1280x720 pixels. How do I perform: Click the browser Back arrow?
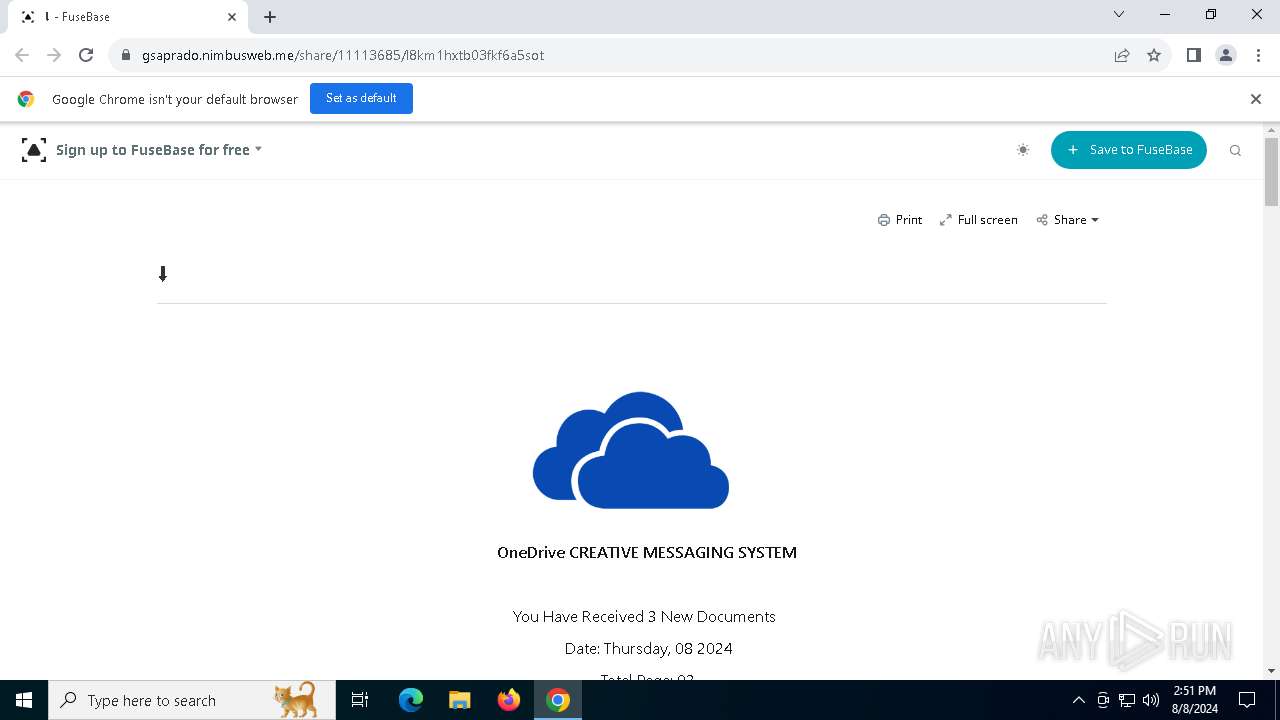[22, 55]
